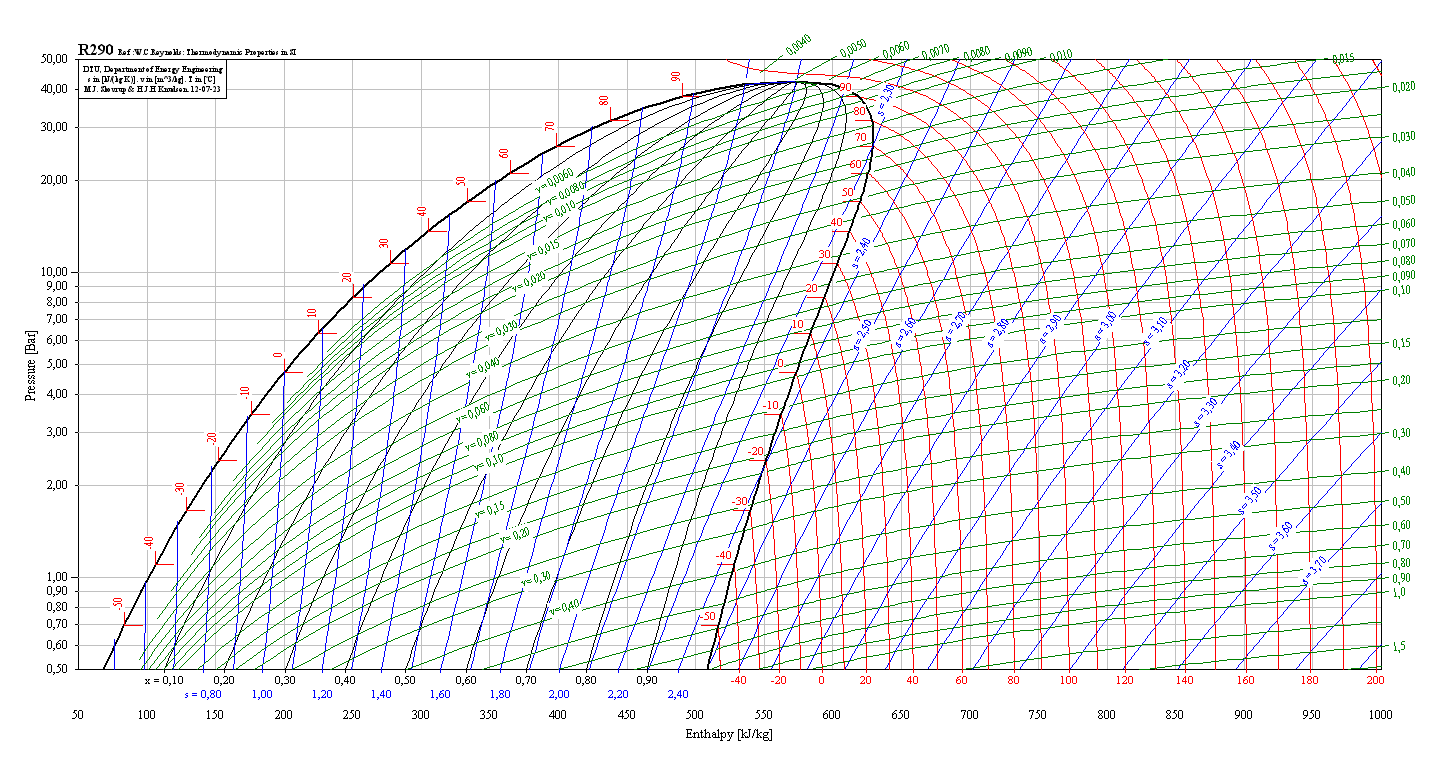Click the green 1,5 label on the right edge
The height and width of the screenshot is (763, 1440).
[x=1399, y=647]
